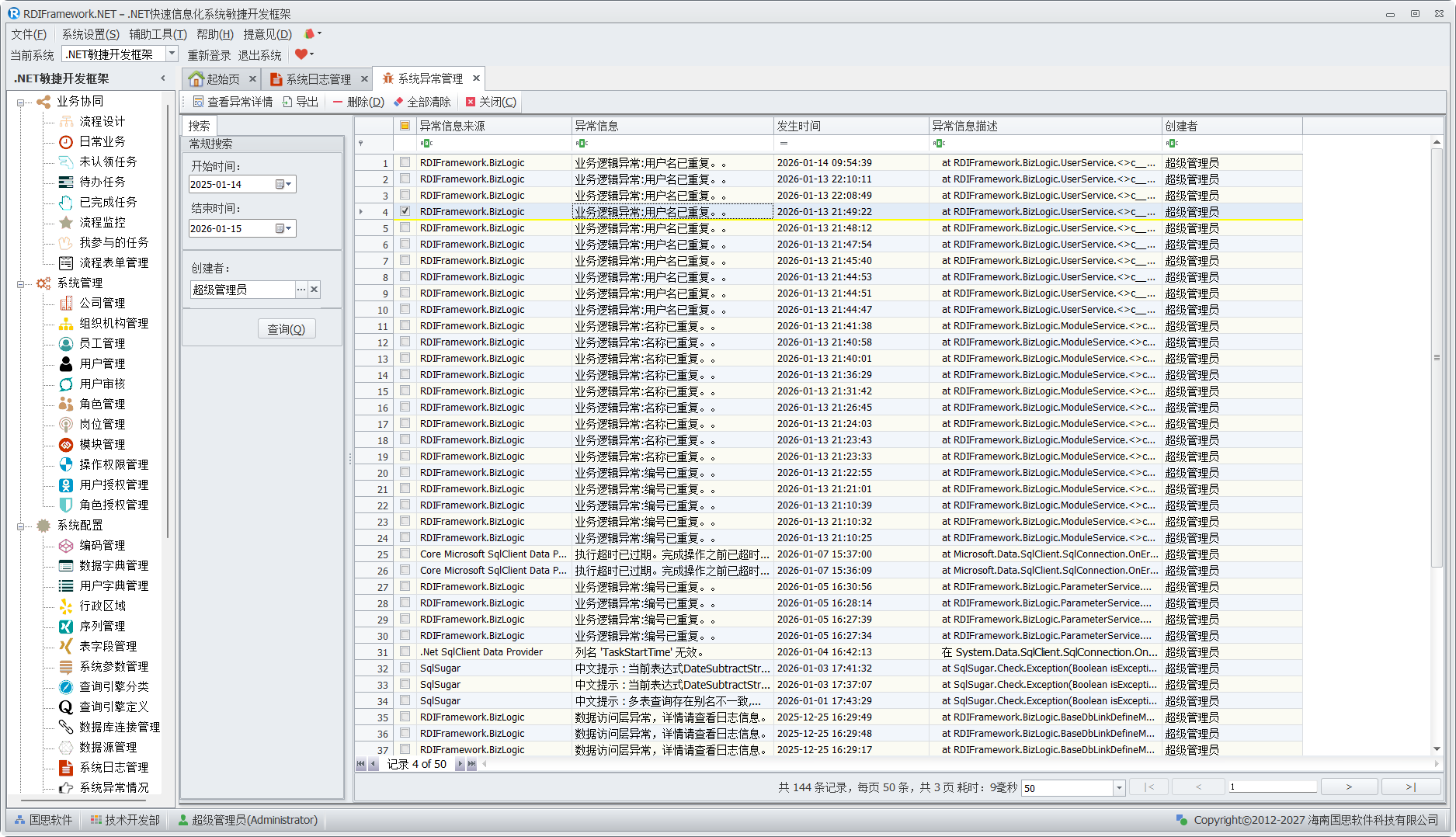
Task: Open the 开始时间 date dropdown
Action: coord(288,184)
